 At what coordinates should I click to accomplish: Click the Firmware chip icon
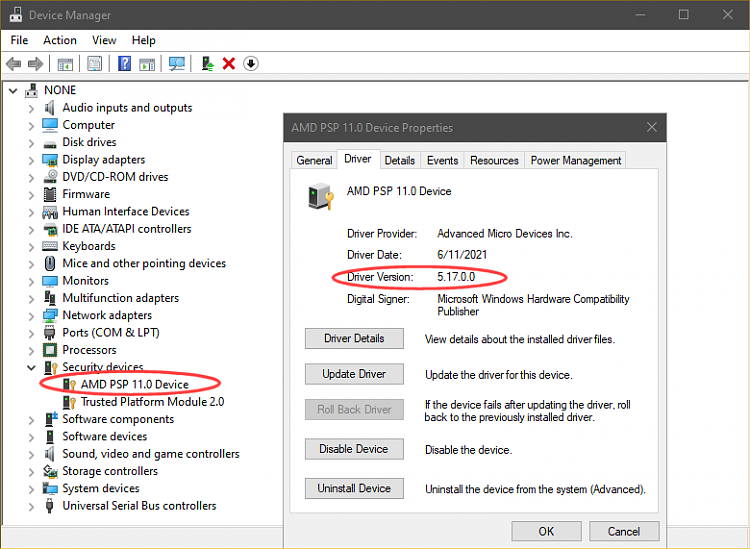pyautogui.click(x=50, y=194)
